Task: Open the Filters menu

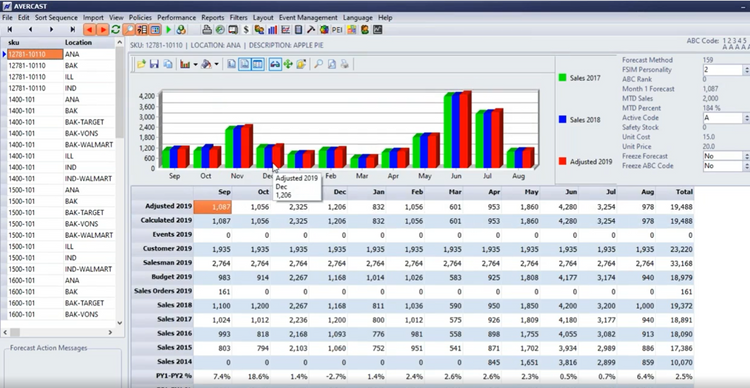Action: (239, 18)
